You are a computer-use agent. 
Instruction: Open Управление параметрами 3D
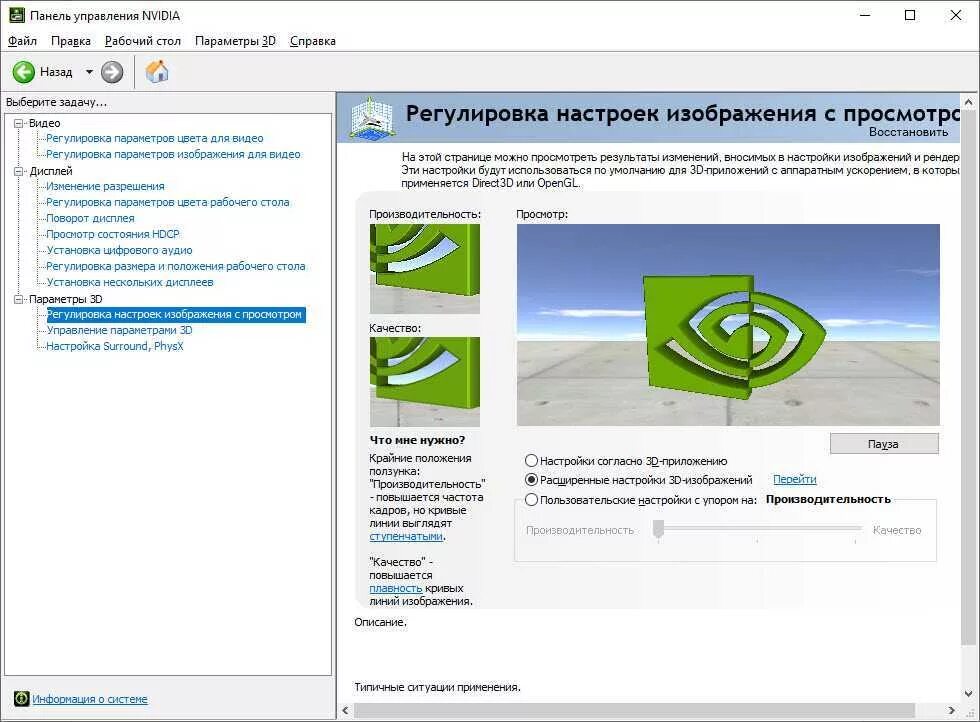pos(119,331)
